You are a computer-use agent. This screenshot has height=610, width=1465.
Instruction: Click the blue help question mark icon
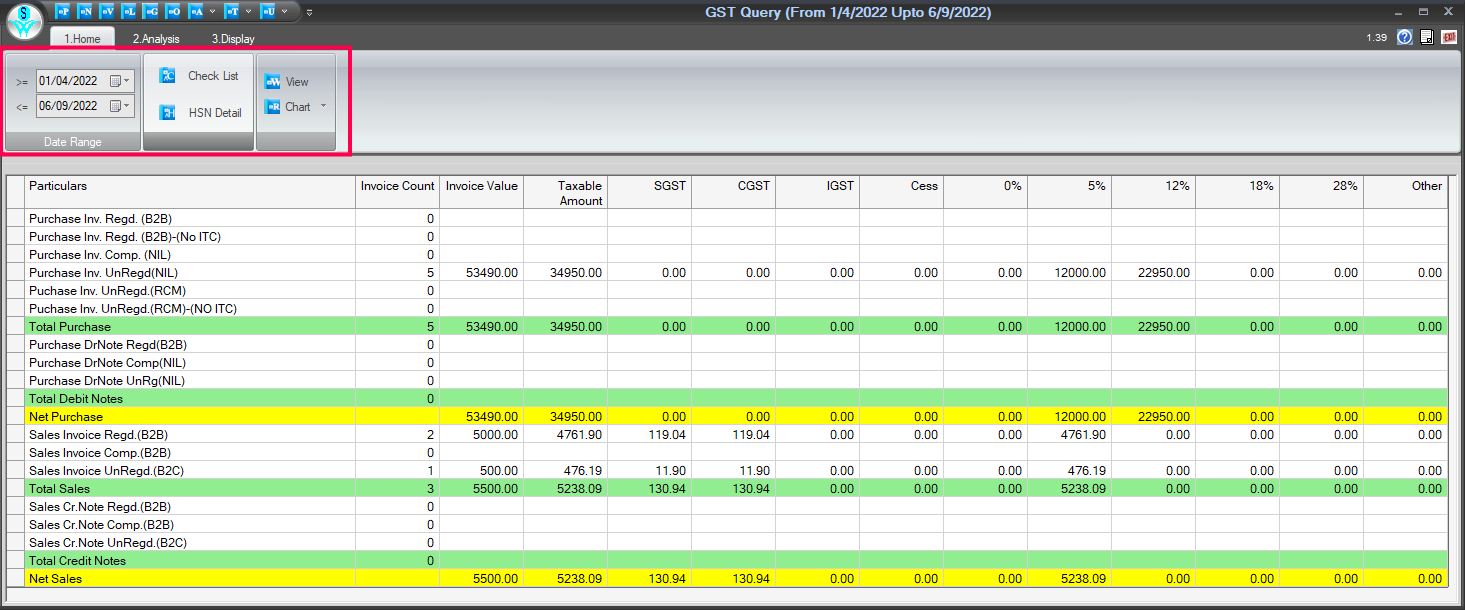pos(1405,37)
